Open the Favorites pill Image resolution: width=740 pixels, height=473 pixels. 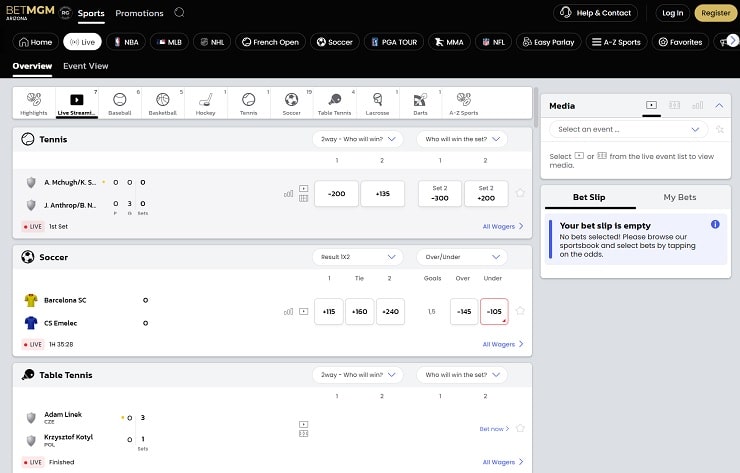[680, 42]
